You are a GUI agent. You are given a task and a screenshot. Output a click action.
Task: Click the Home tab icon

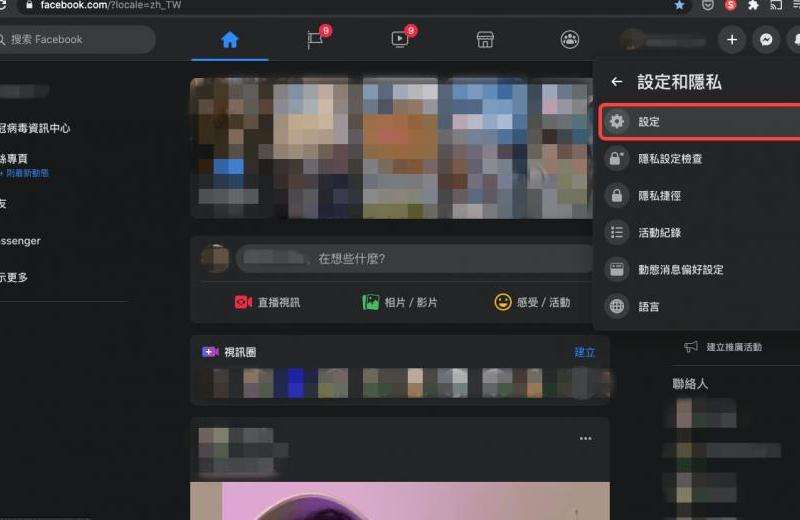pos(229,40)
